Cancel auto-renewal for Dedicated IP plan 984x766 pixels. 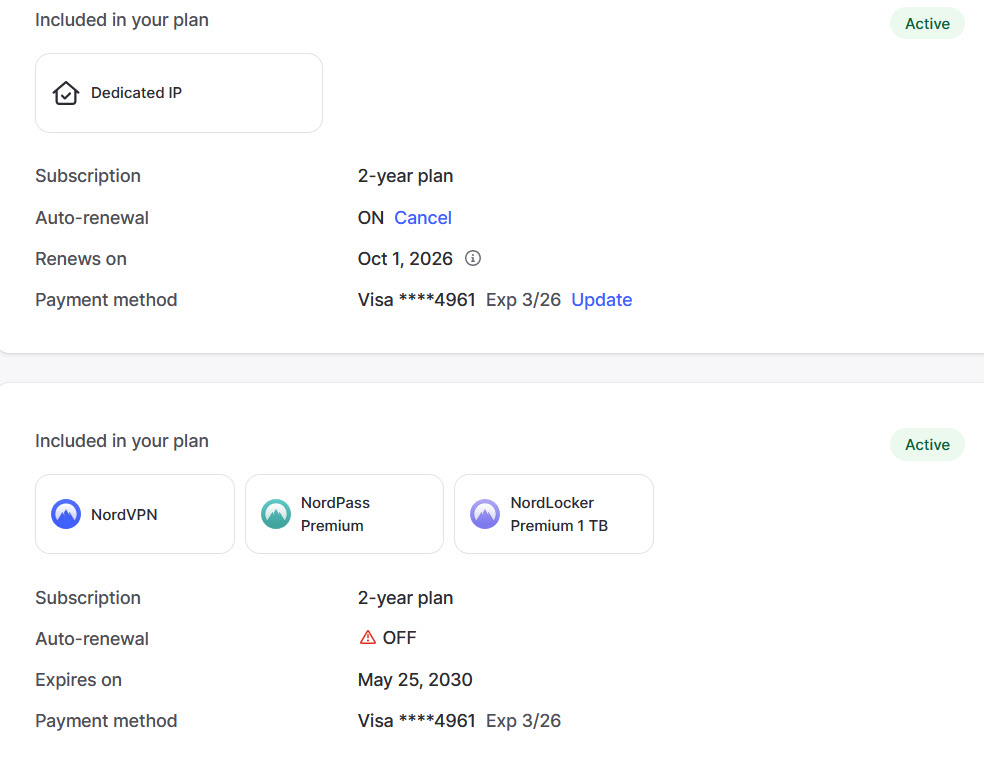tap(423, 218)
